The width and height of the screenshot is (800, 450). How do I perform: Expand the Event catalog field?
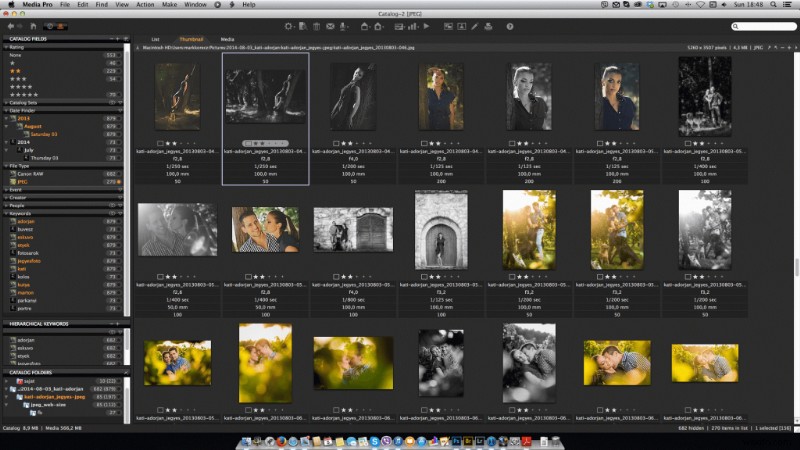tap(5, 189)
